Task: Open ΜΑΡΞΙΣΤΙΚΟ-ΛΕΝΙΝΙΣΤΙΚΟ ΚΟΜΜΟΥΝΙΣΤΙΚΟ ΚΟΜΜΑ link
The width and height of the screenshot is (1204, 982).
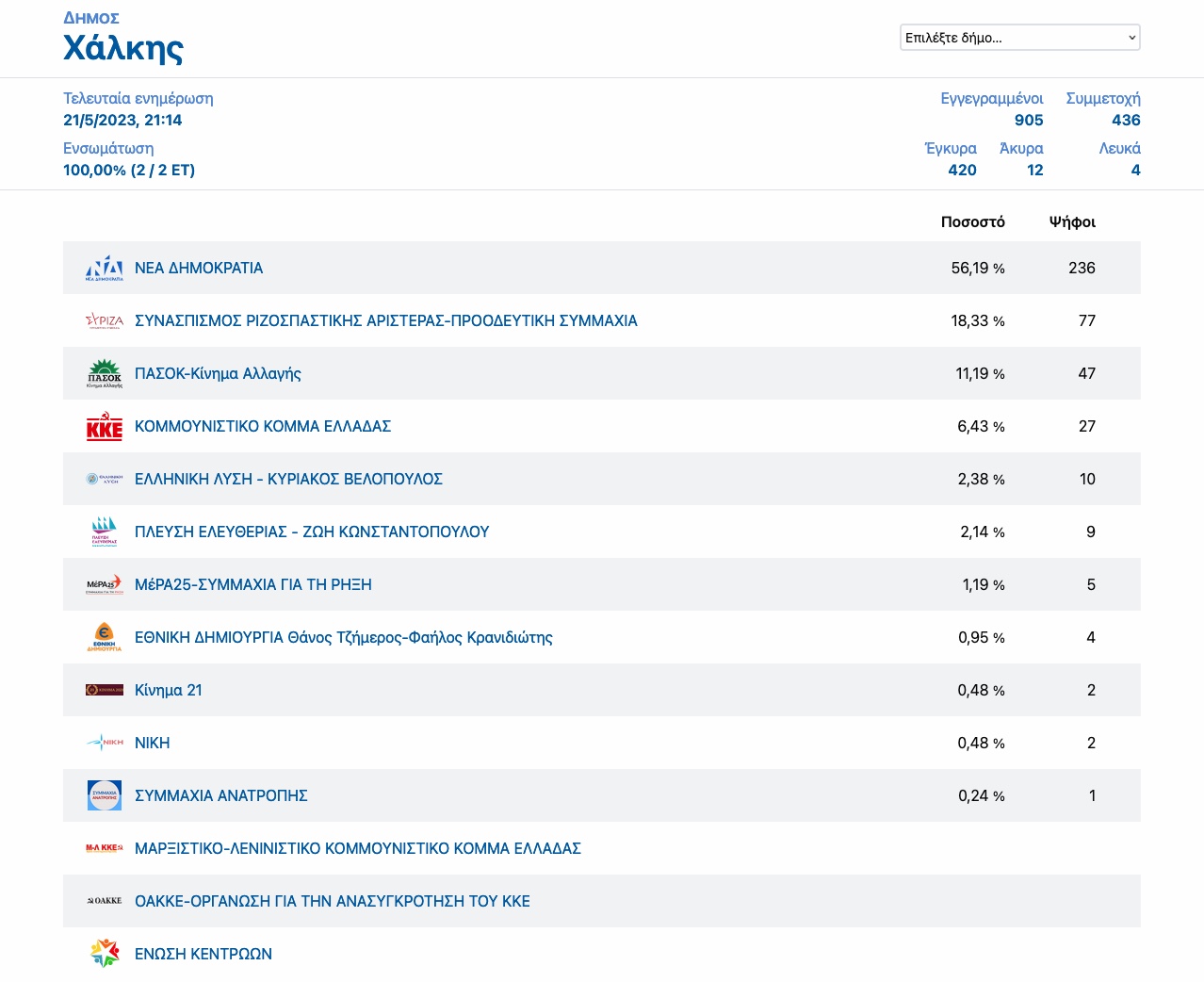Action: click(x=358, y=848)
